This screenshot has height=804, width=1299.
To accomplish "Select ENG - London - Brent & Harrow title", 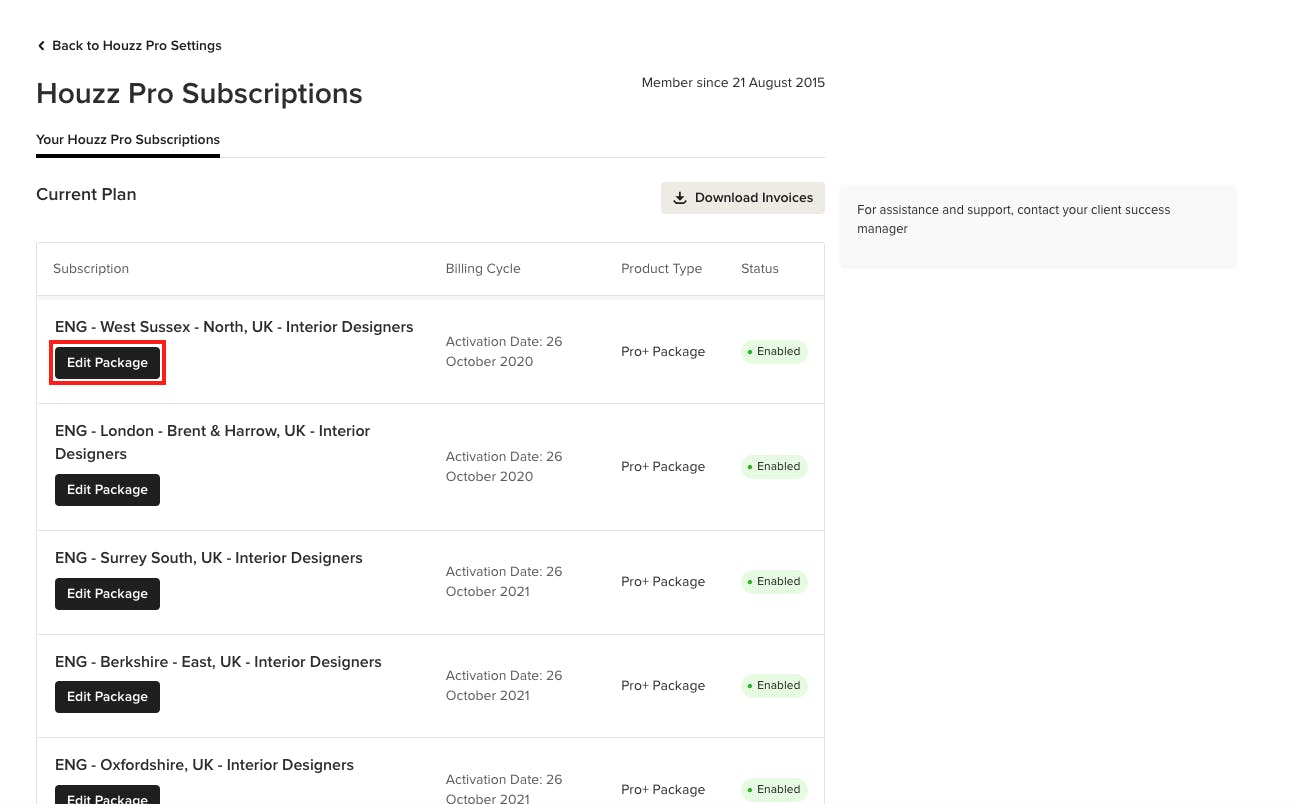I will click(x=212, y=442).
